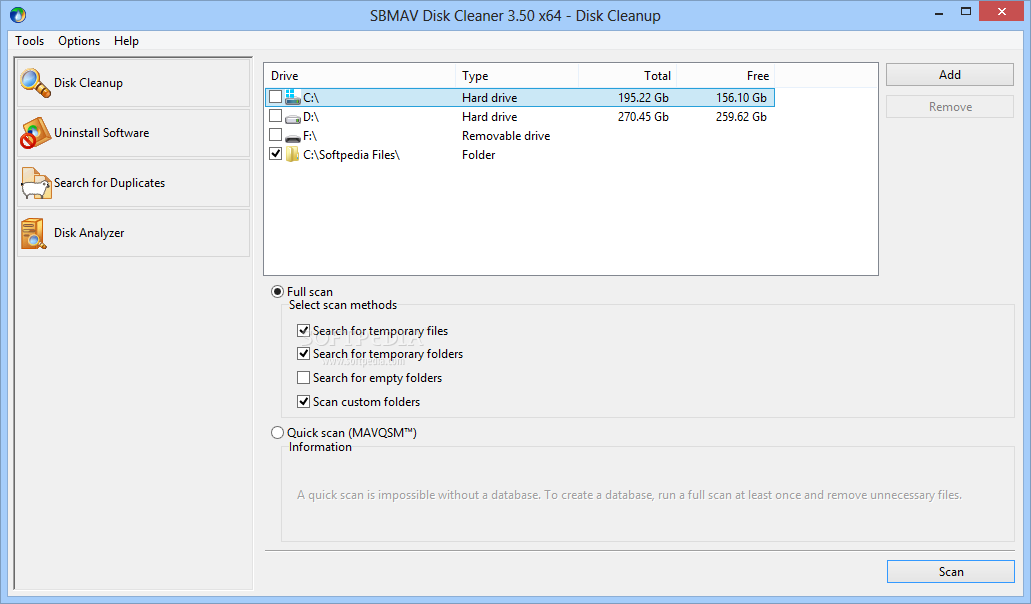Viewport: 1031px width, 604px height.
Task: Click the Removable drive type cell
Action: click(x=506, y=136)
